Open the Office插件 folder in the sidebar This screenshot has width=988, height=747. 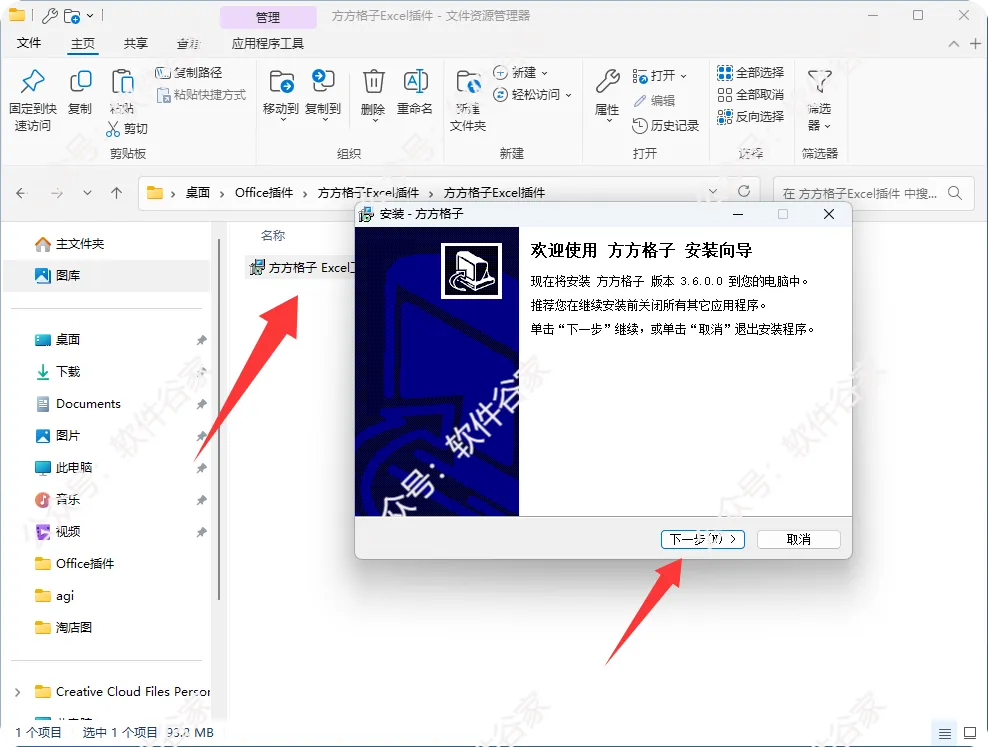pyautogui.click(x=74, y=564)
